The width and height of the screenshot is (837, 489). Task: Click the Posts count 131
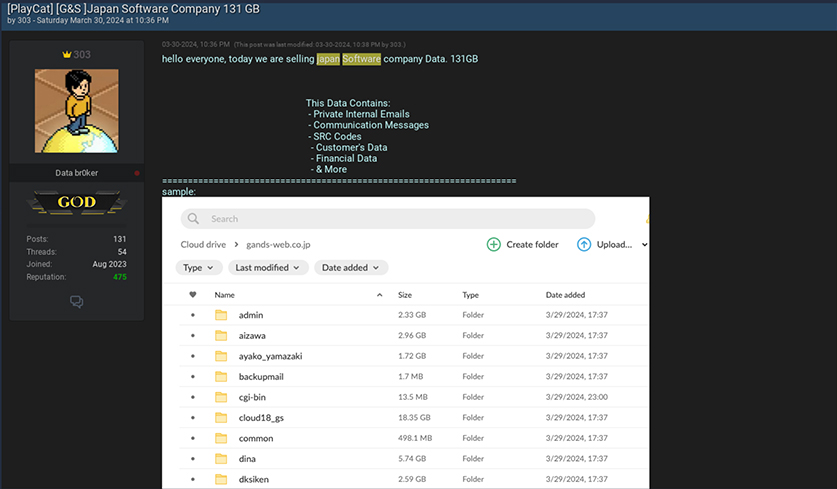coord(120,239)
